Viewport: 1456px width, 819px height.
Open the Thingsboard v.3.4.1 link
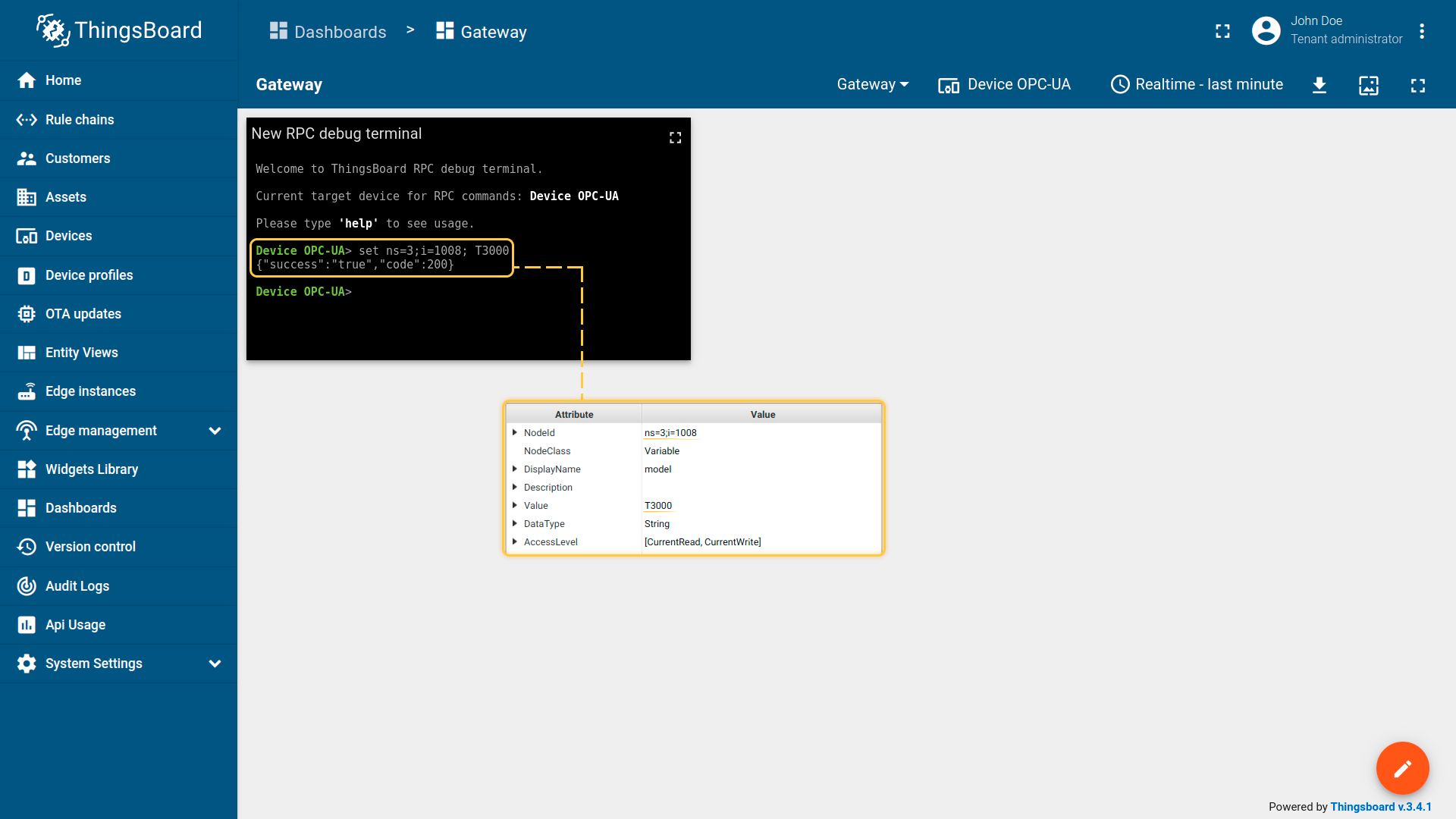(x=1381, y=807)
